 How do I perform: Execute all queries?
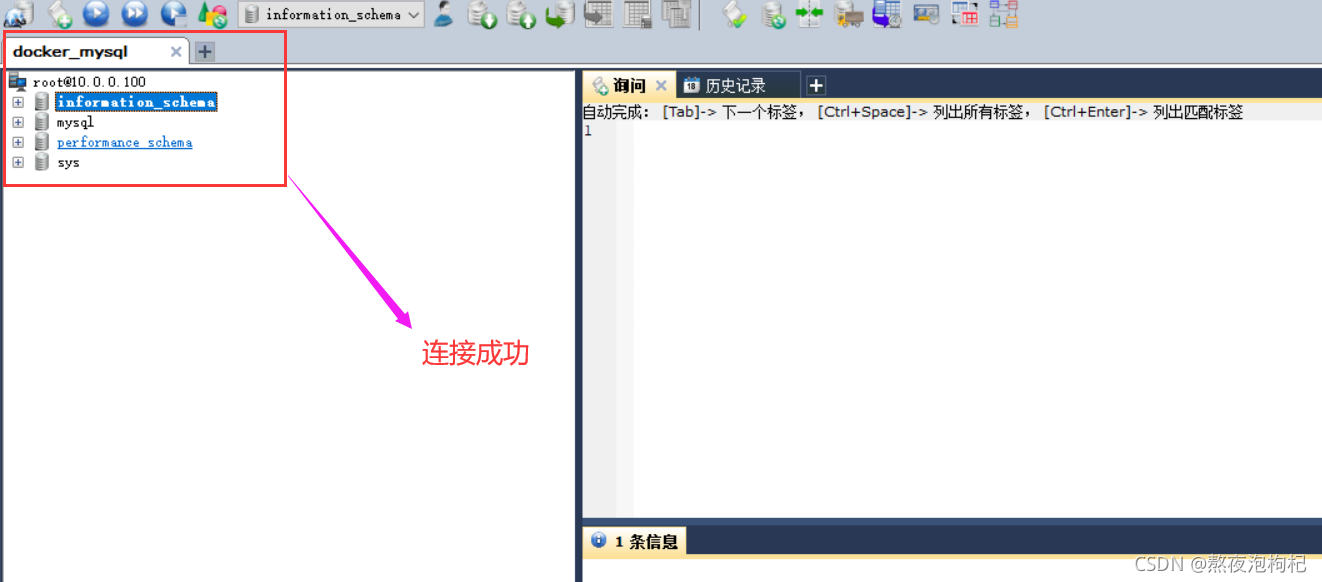(x=135, y=14)
